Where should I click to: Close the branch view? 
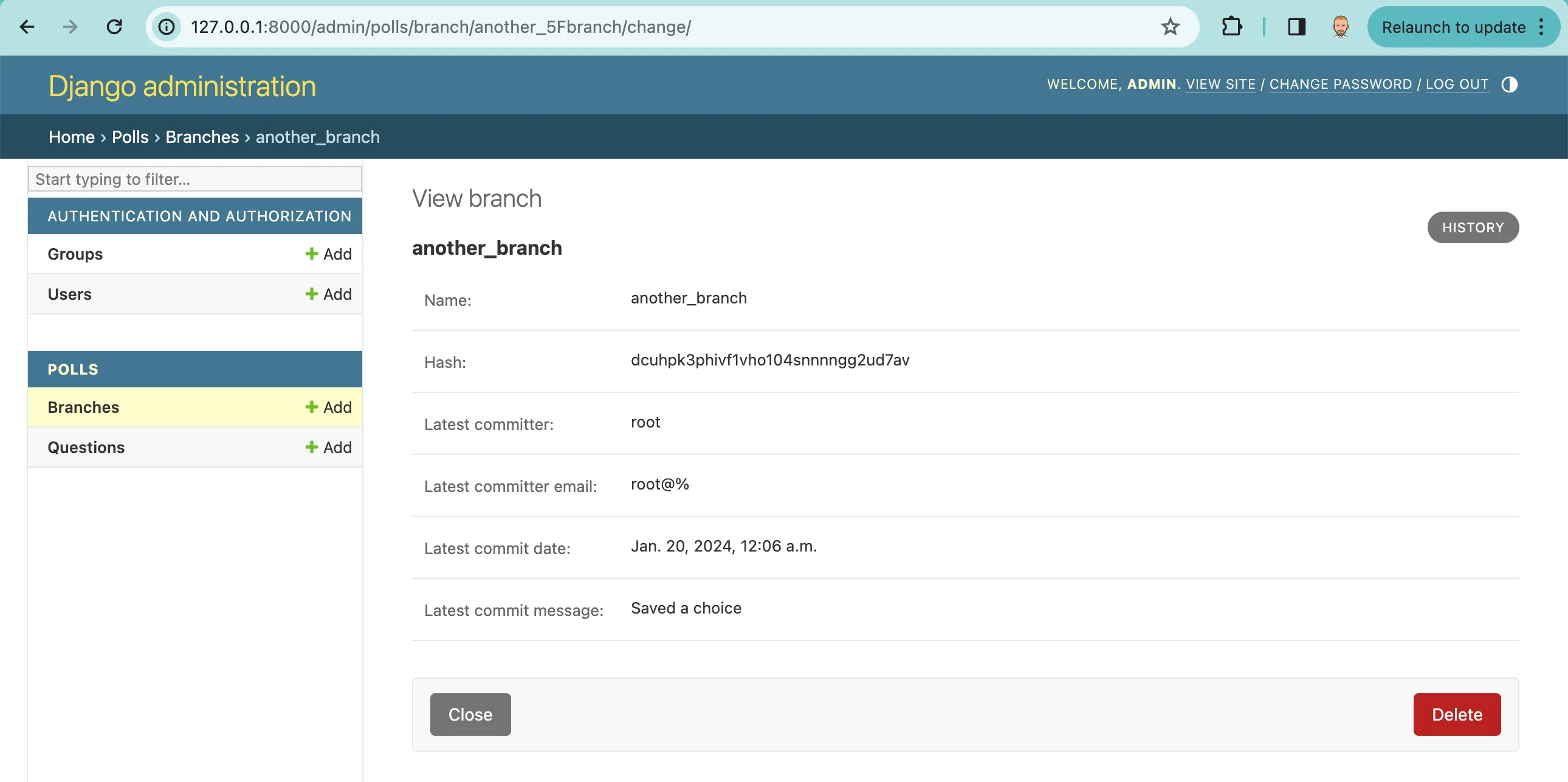tap(469, 714)
